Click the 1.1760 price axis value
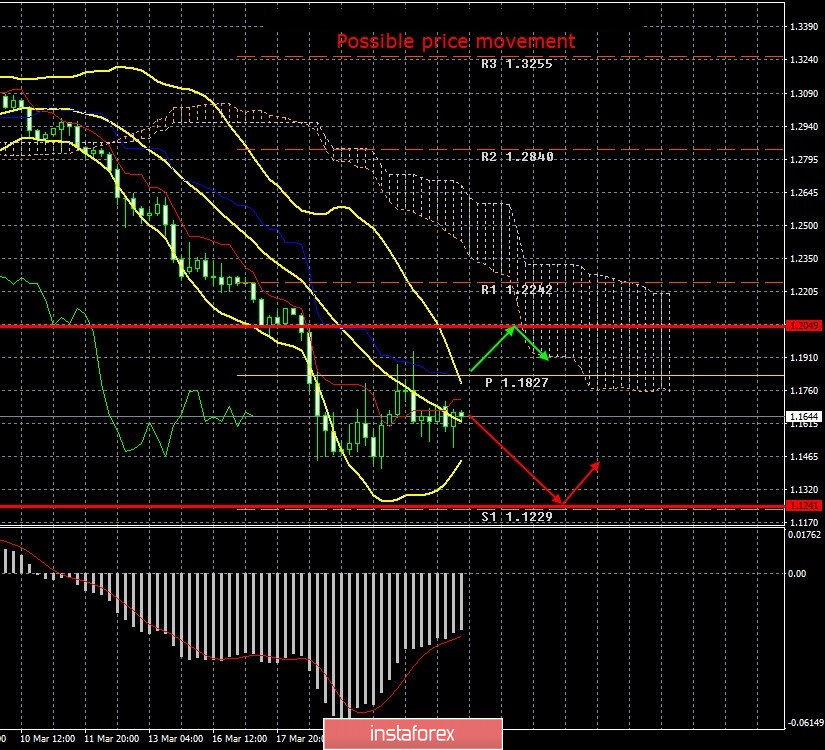Viewport: 825px width, 750px height. pyautogui.click(x=804, y=391)
